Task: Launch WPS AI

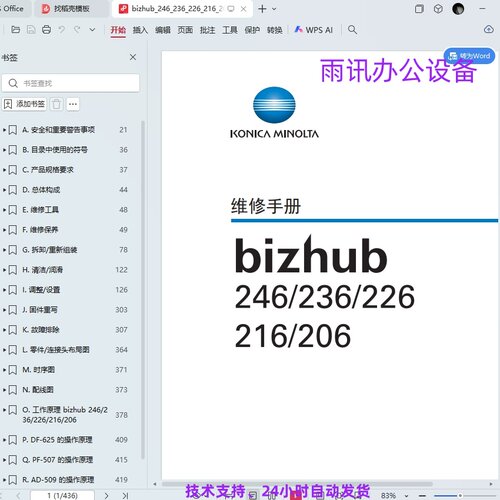Action: pyautogui.click(x=314, y=30)
